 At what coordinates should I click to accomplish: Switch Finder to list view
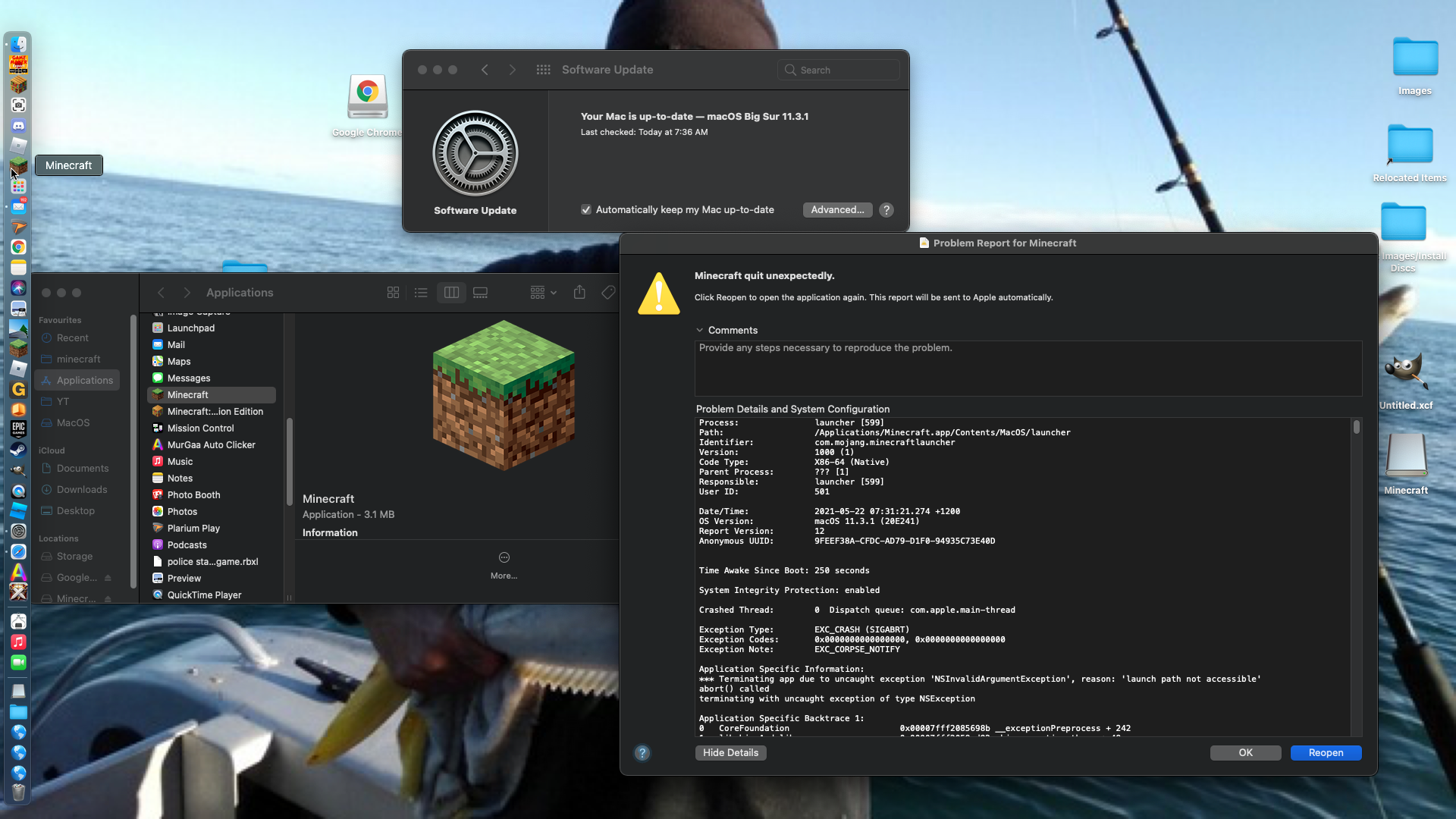(421, 293)
